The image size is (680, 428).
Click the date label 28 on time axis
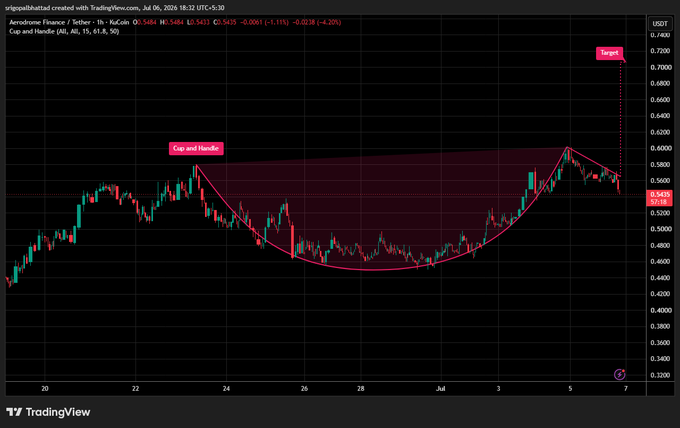pos(361,389)
